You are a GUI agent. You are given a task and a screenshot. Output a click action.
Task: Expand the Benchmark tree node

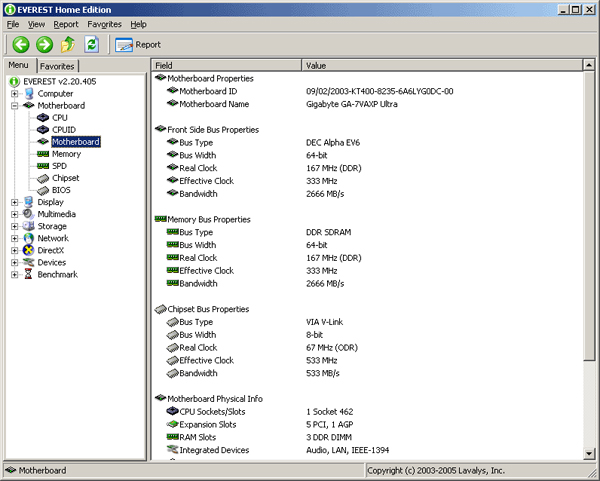coord(15,274)
